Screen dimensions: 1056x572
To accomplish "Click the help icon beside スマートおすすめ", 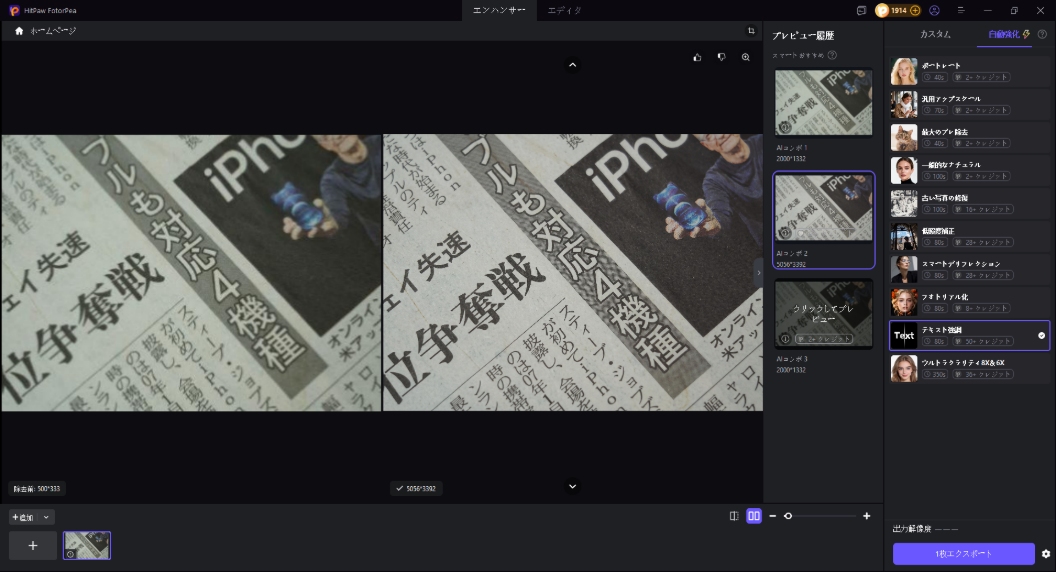I will (832, 55).
